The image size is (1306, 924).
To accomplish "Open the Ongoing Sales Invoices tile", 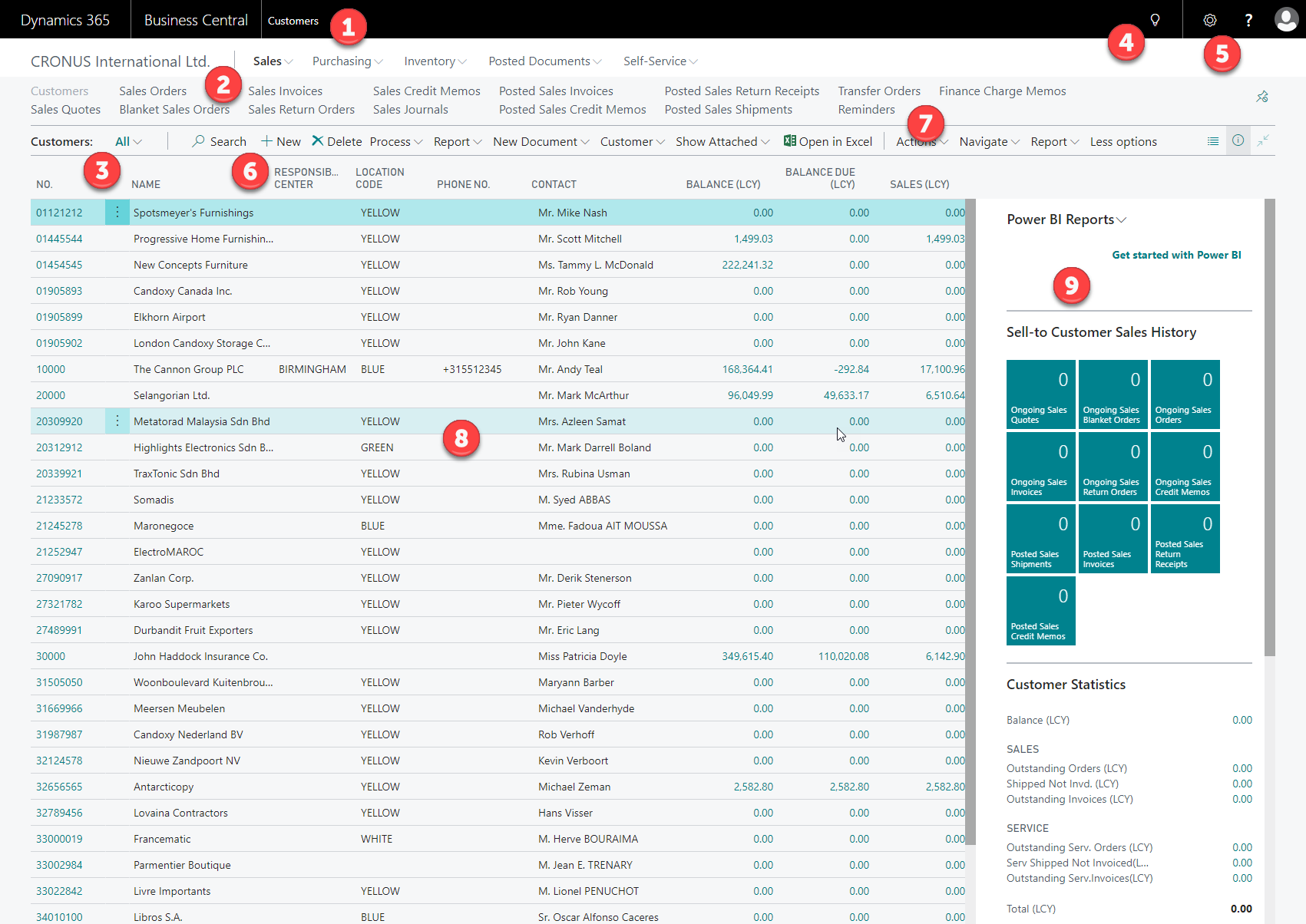I will (x=1040, y=467).
